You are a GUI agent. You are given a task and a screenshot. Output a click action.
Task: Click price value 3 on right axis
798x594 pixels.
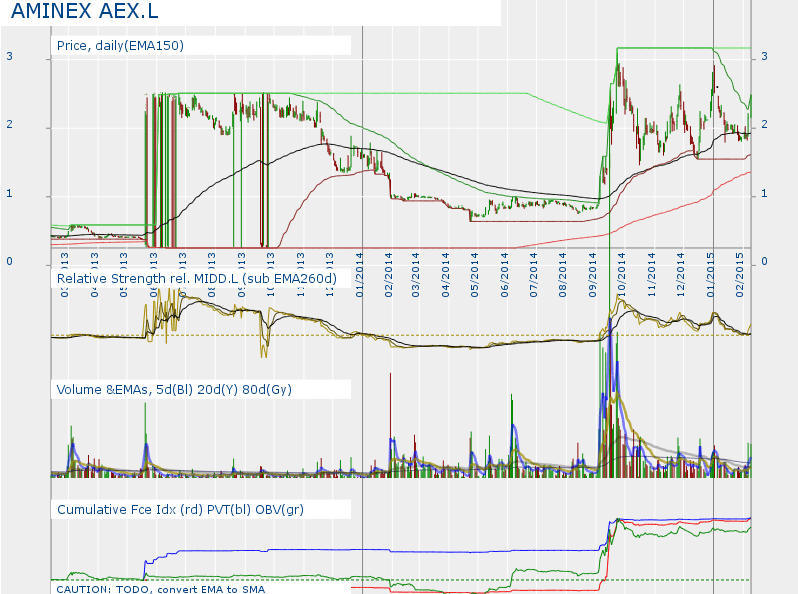764,56
